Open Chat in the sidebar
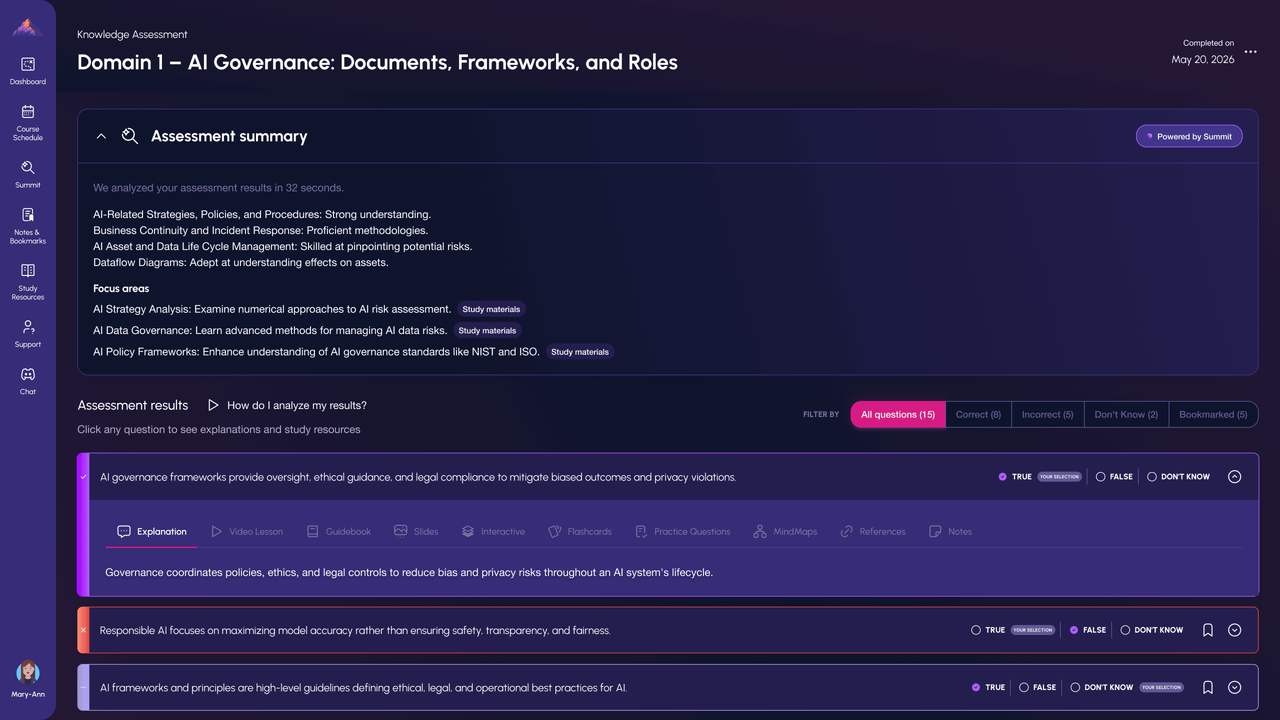The width and height of the screenshot is (1280, 720). (x=28, y=381)
